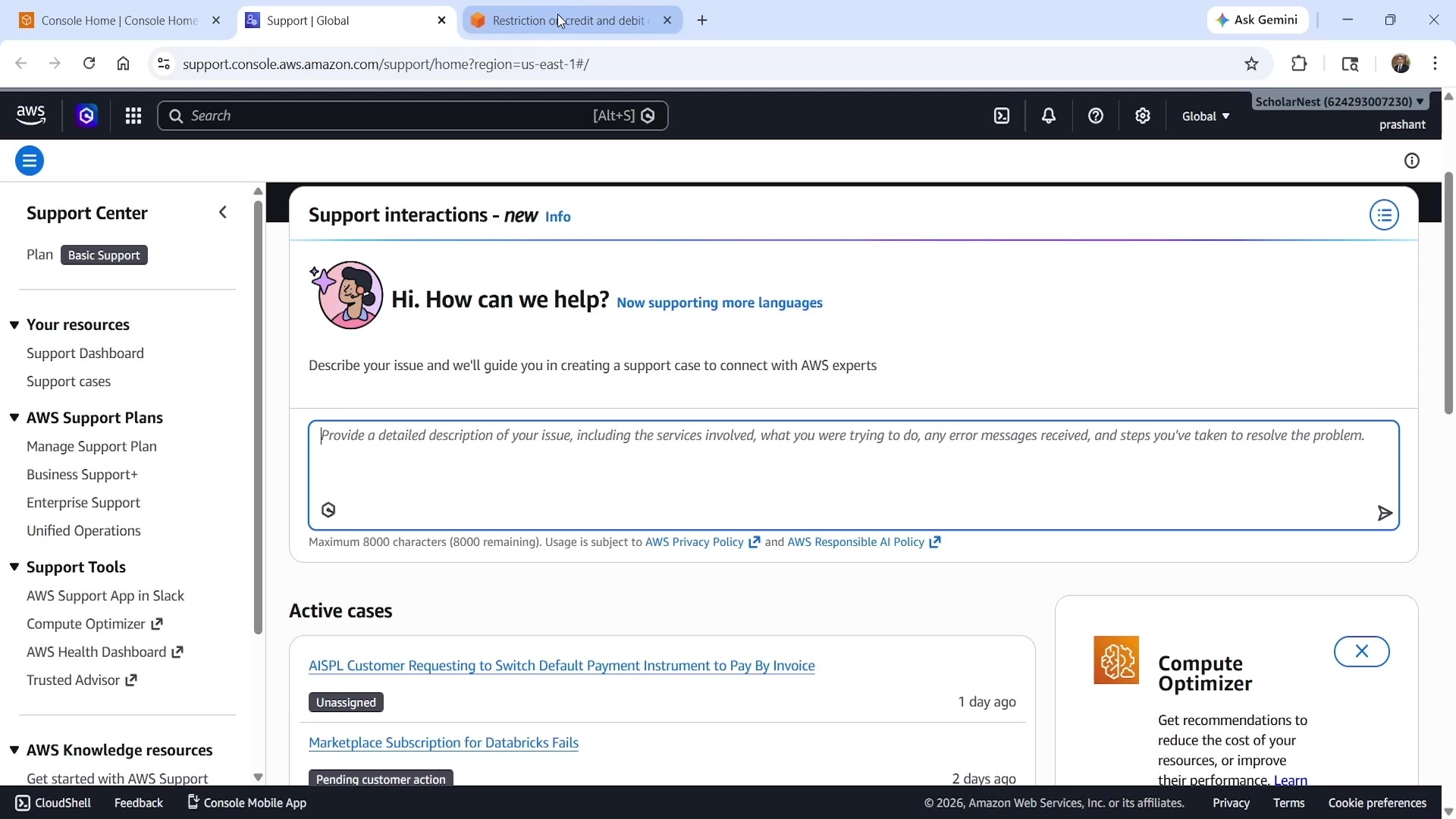
Task: Click the main page vertical scrollbar
Action: [x=1448, y=293]
